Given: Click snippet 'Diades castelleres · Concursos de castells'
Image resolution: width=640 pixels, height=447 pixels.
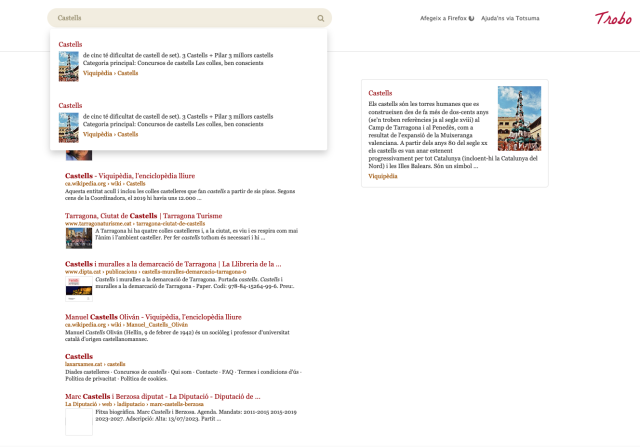Looking at the screenshot, I should pos(183,376).
